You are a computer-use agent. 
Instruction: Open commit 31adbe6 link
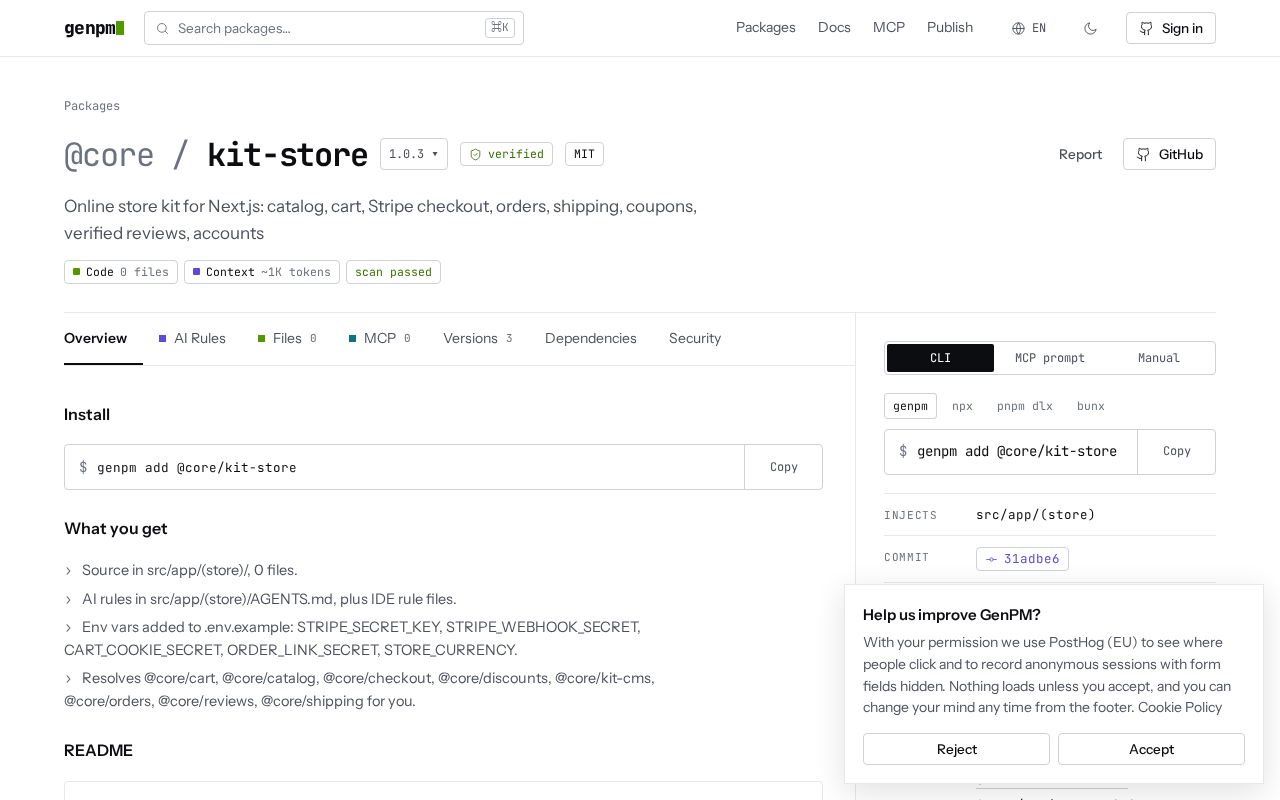tap(1022, 559)
